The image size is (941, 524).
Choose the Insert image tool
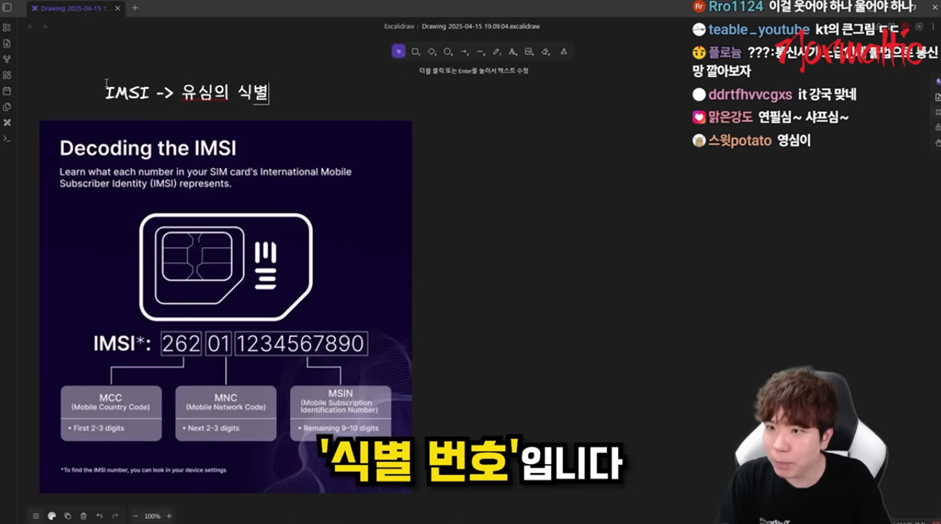point(529,52)
